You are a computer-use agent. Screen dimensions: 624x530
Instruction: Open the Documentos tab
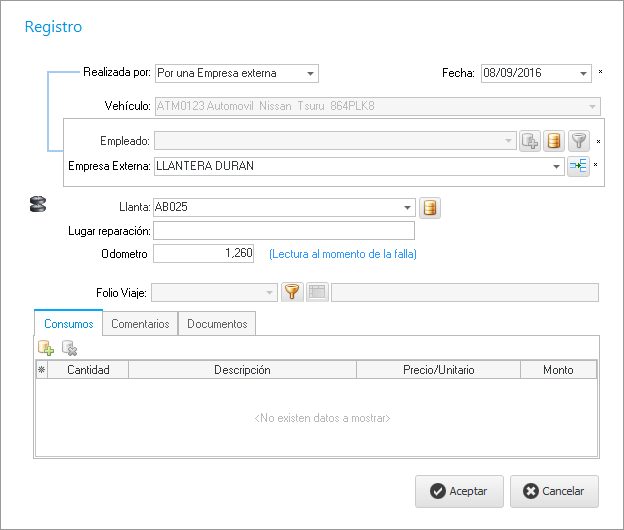217,324
